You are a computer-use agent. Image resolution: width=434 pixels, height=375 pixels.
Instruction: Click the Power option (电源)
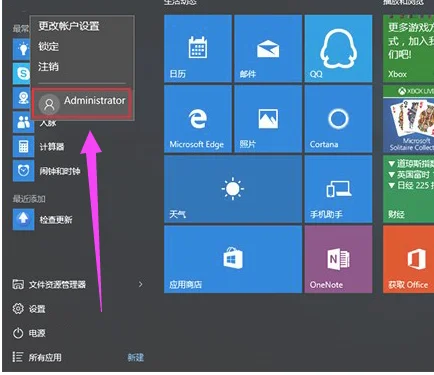(29, 333)
